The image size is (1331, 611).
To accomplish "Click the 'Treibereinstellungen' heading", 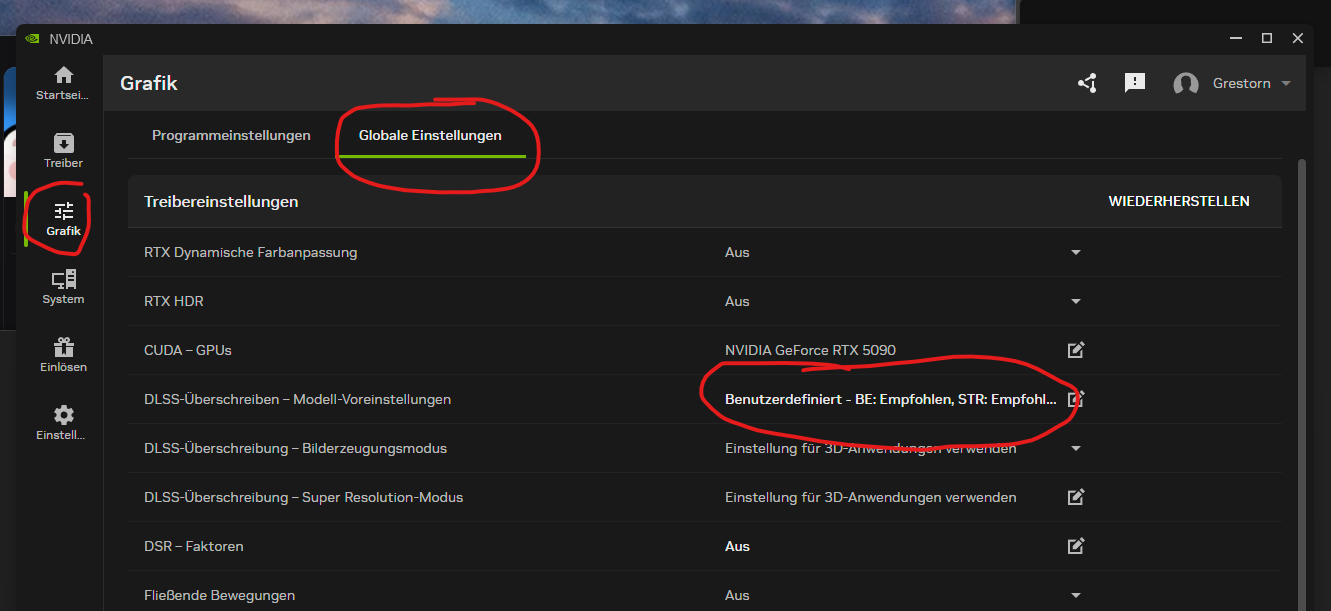I will tap(221, 201).
